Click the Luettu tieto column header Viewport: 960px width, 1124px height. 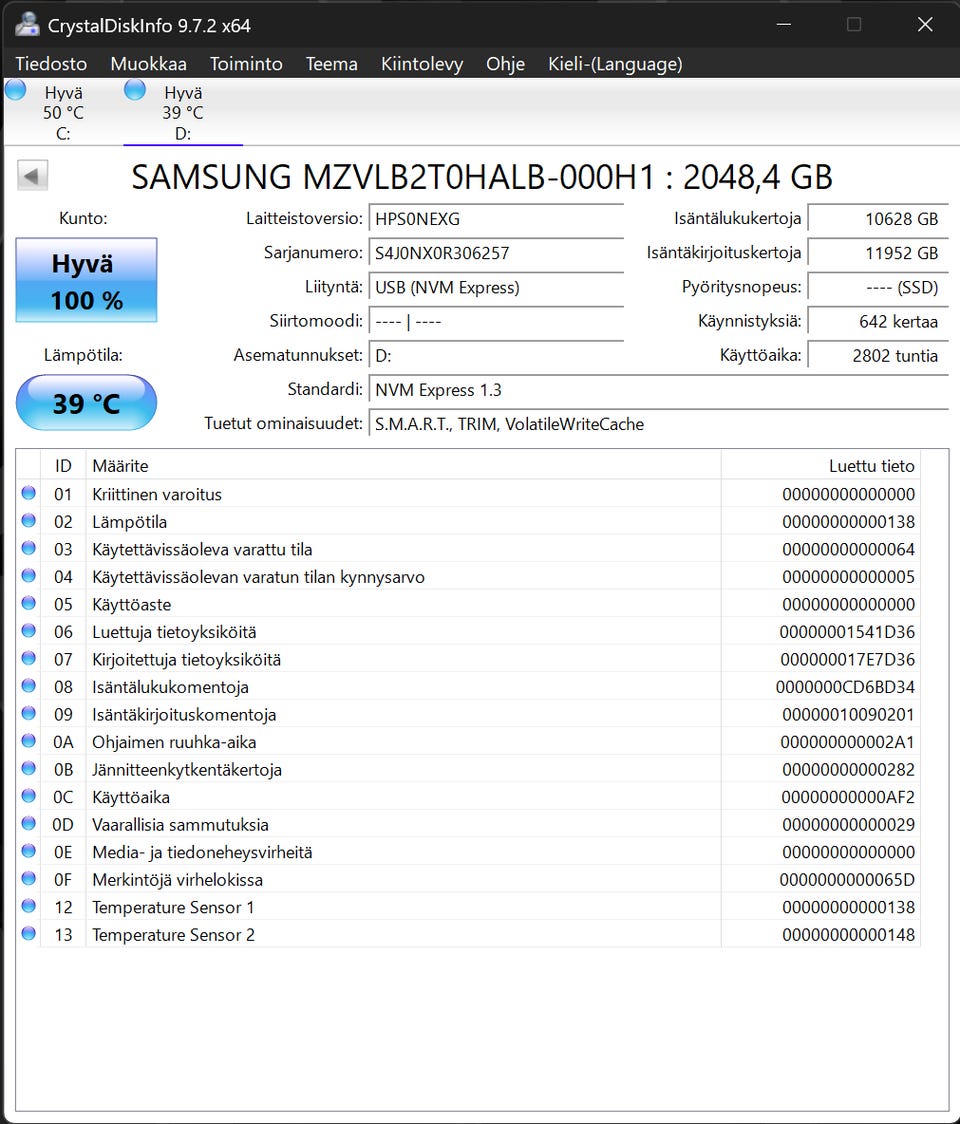pos(821,466)
